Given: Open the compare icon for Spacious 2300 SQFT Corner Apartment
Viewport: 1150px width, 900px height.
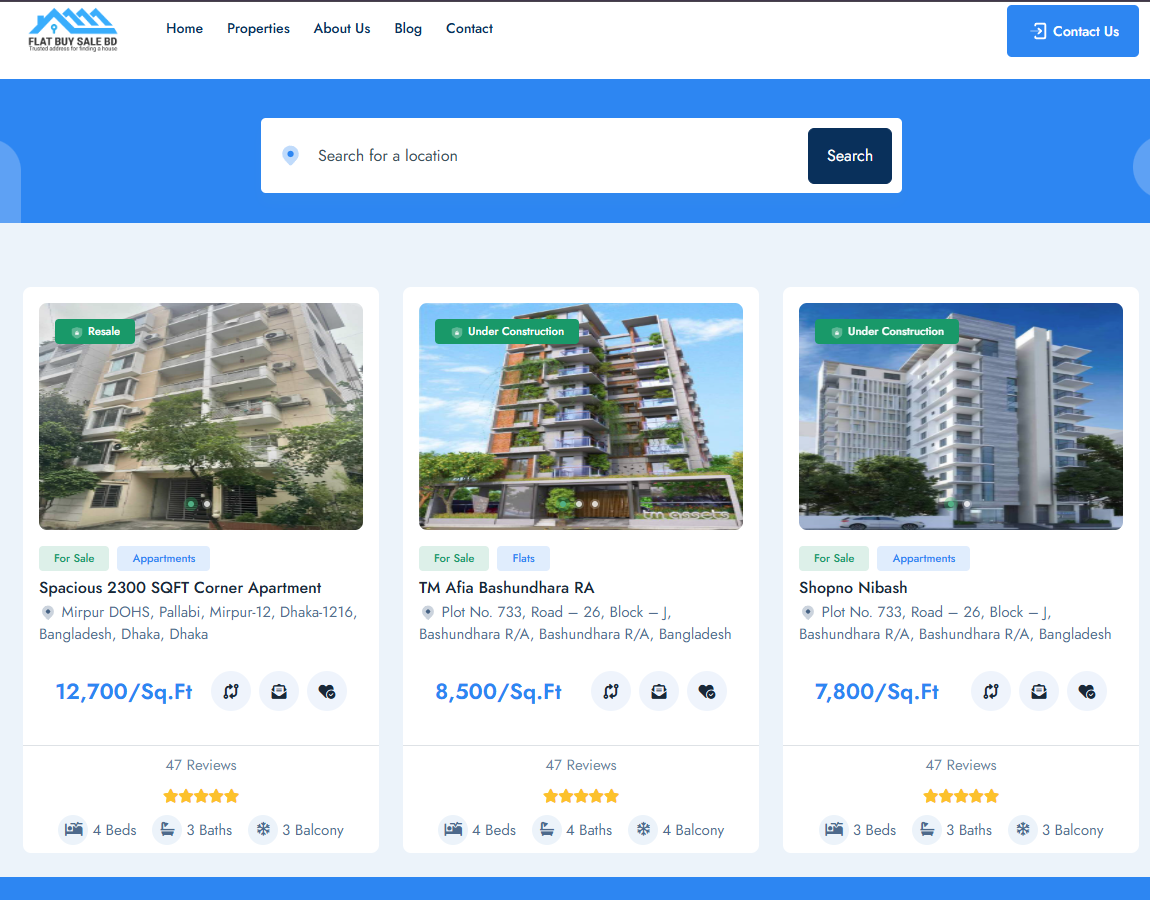Looking at the screenshot, I should (230, 691).
